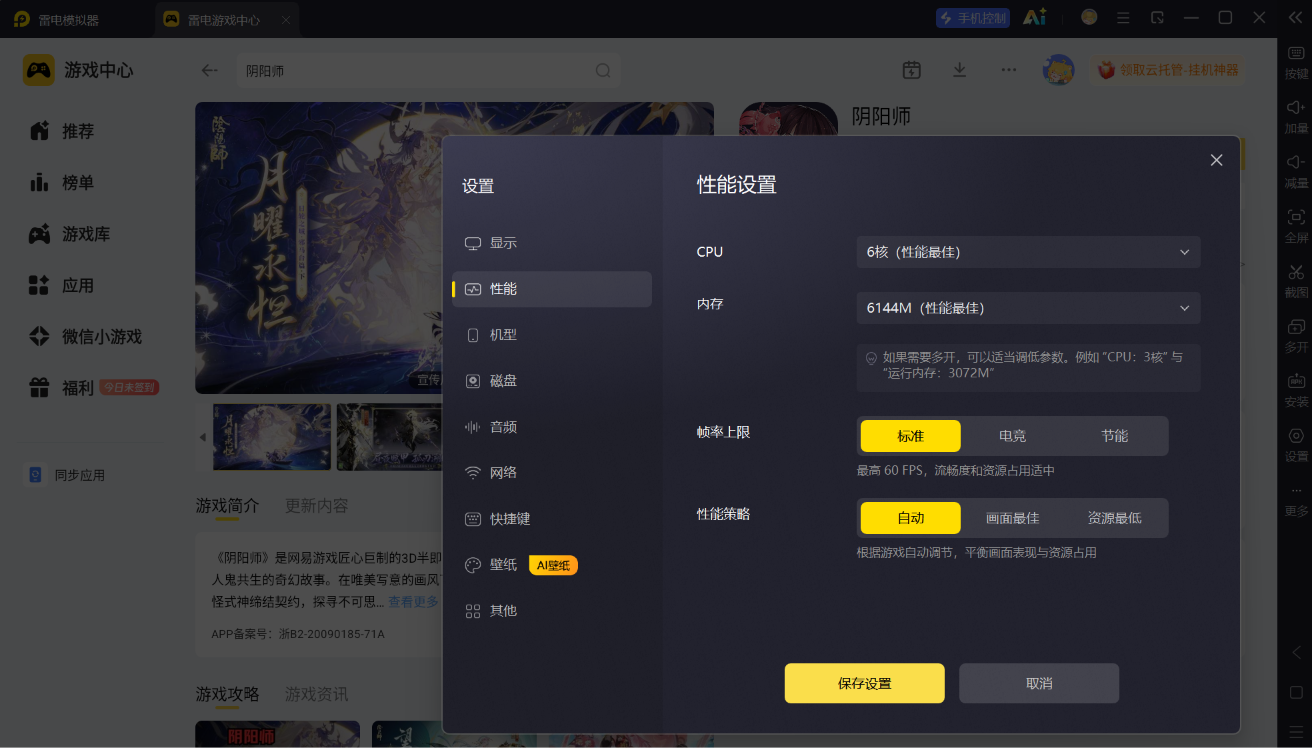Image resolution: width=1312 pixels, height=748 pixels.
Task: Tap the Android recent apps button
Action: (x=1296, y=731)
